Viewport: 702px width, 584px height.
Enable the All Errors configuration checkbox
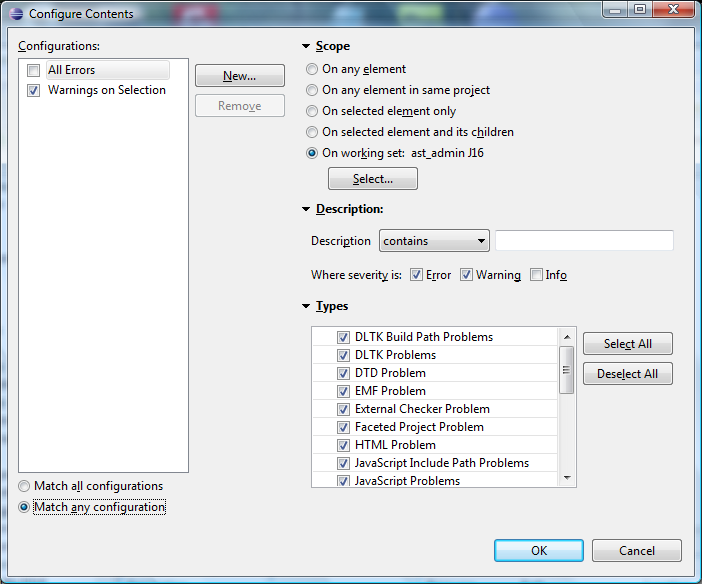(34, 70)
